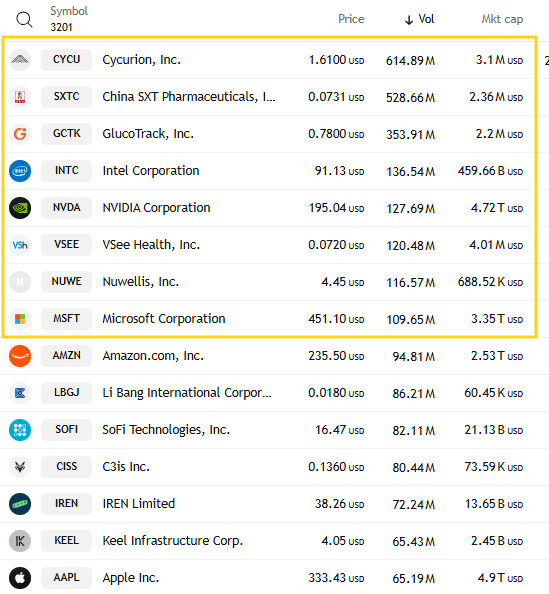Click the 459.66 B market cap value
The image size is (549, 594).
coord(490,171)
